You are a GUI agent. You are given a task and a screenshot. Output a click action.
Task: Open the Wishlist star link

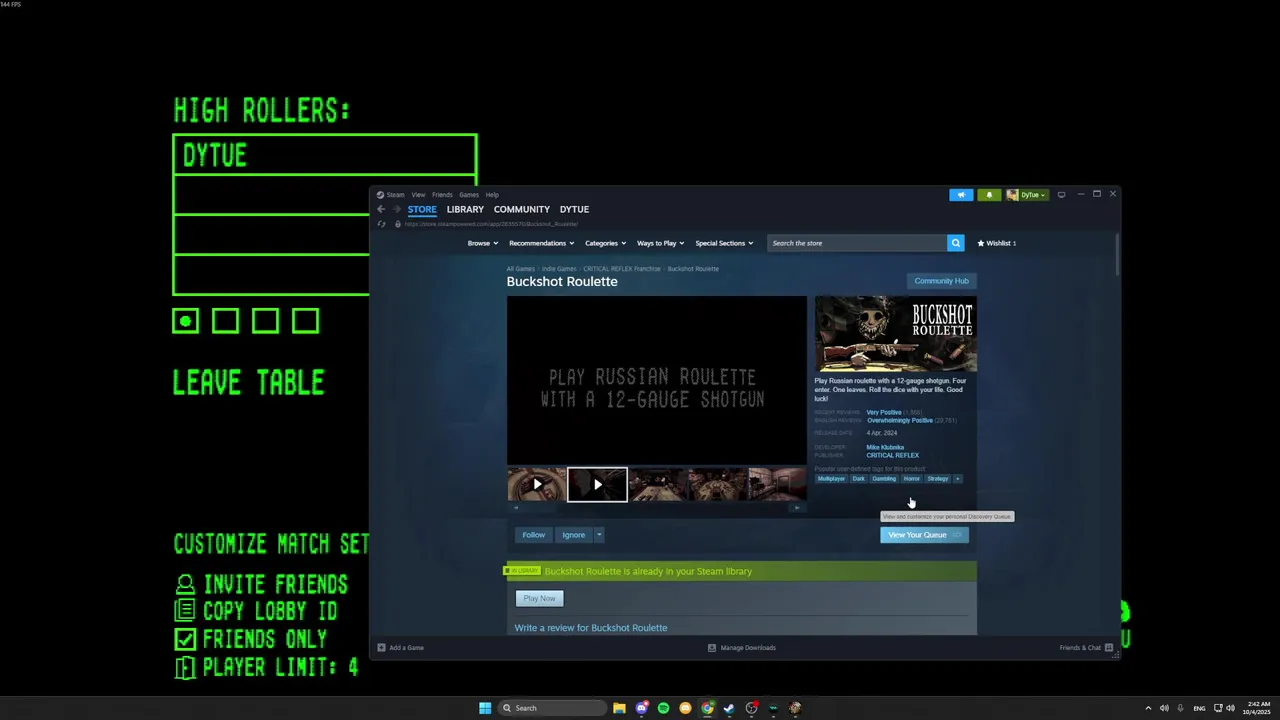997,243
